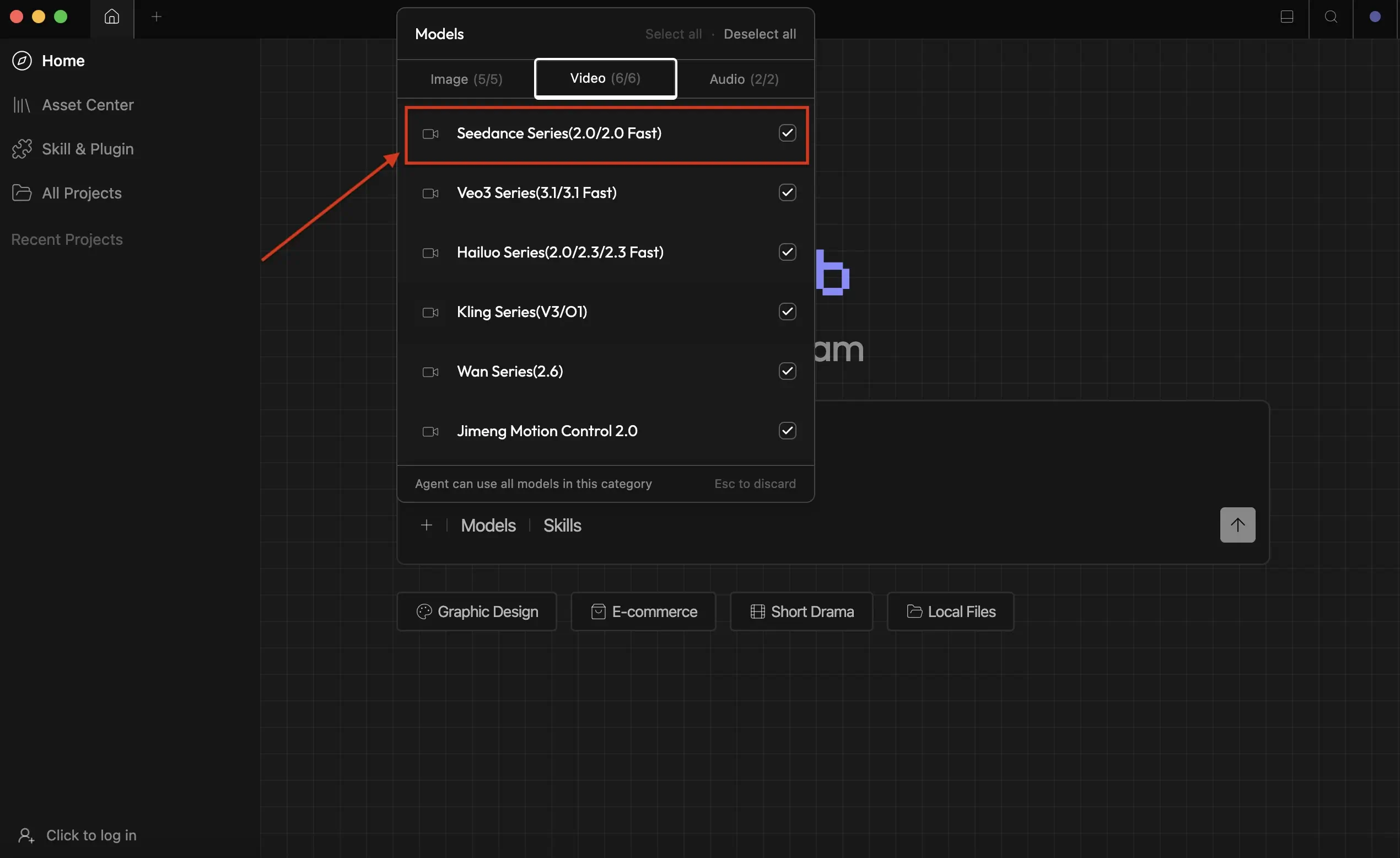Image resolution: width=1400 pixels, height=858 pixels.
Task: Open search with the magnifier icon
Action: [1331, 17]
